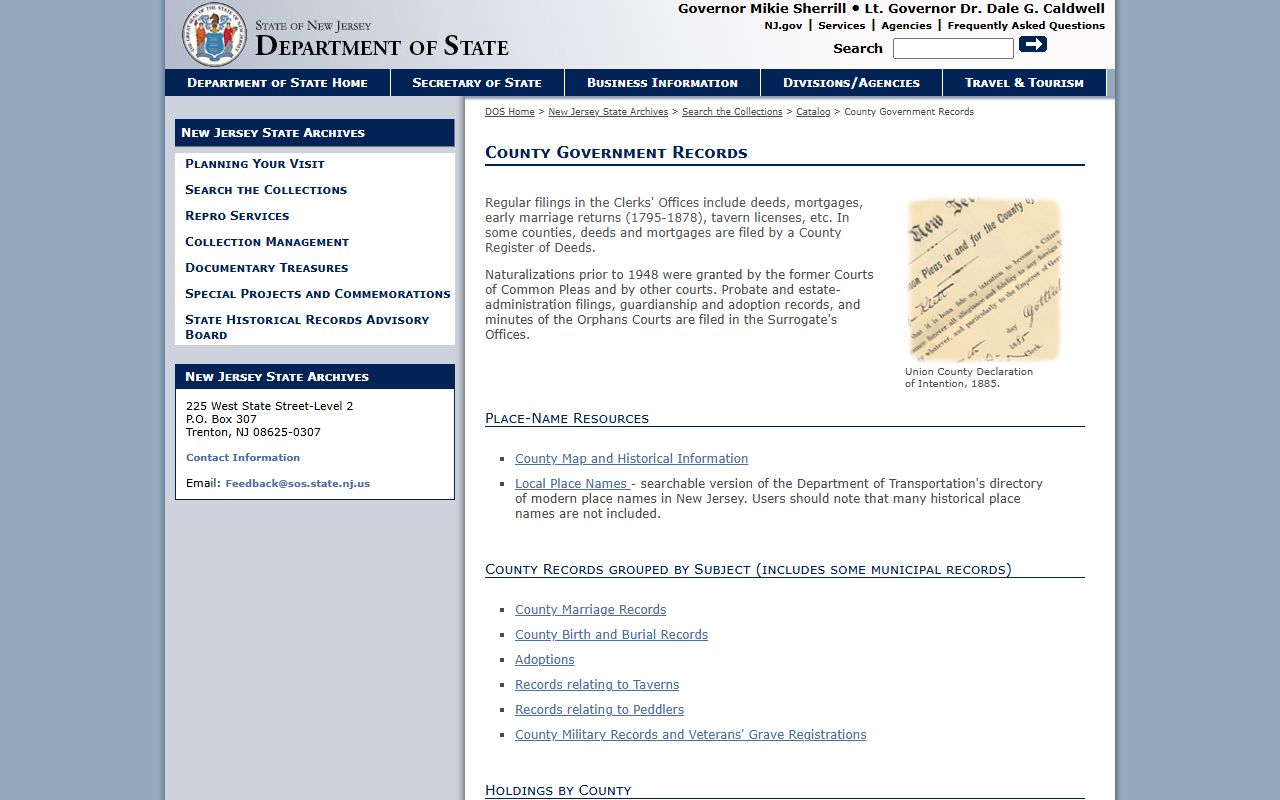1280x800 pixels.
Task: Open Special Projects and Commemorations item
Action: pyautogui.click(x=318, y=294)
